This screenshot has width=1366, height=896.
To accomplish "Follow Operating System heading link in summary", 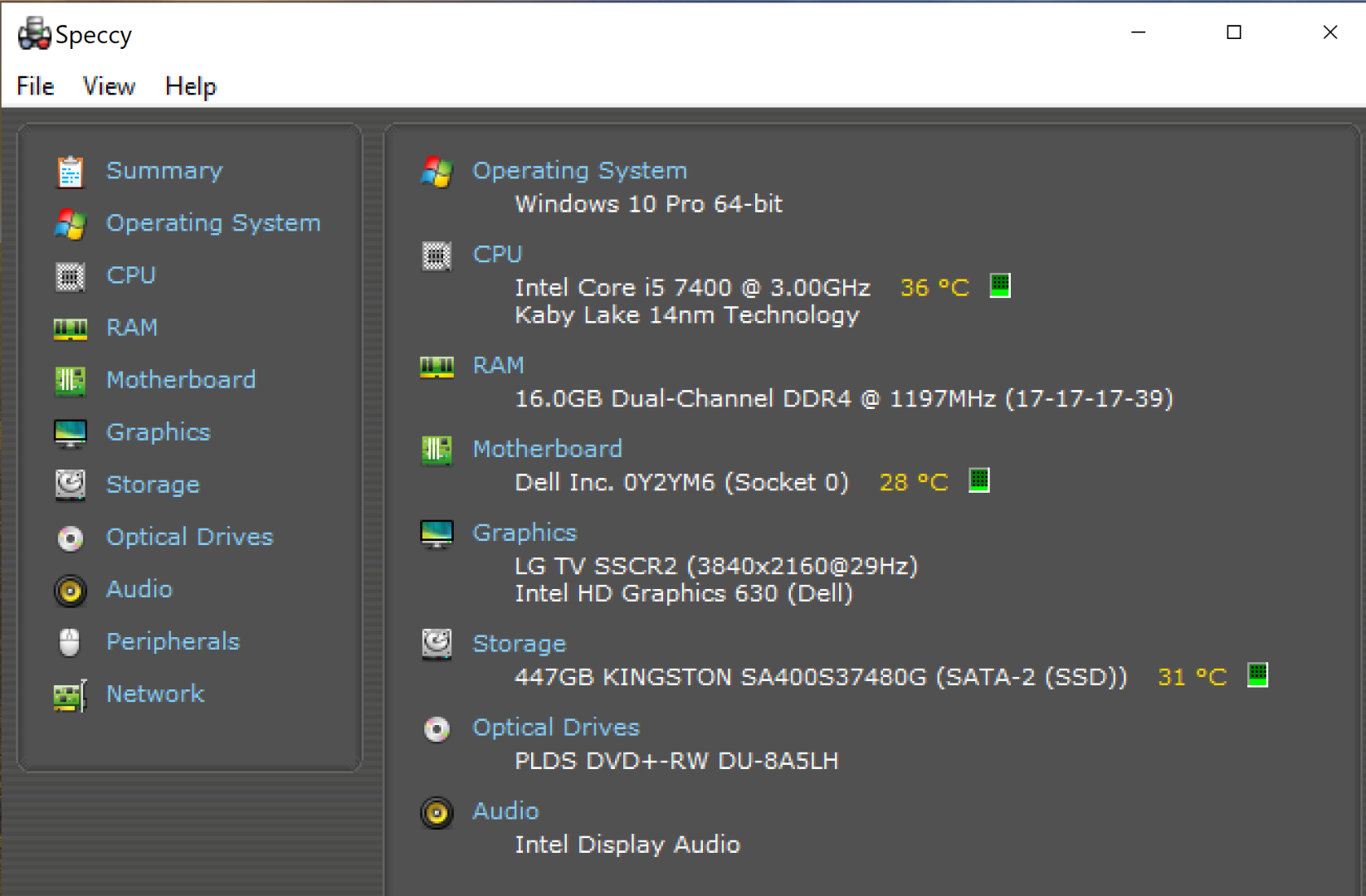I will (x=580, y=171).
